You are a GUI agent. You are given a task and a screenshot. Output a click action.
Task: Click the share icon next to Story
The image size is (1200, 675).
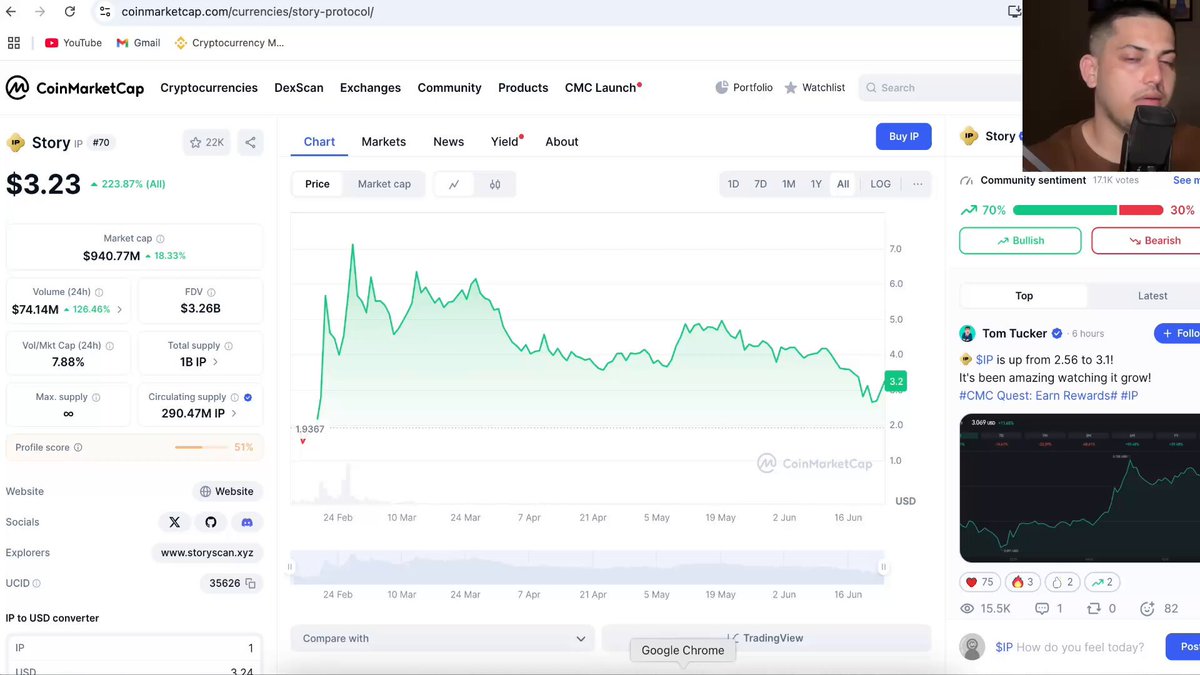tap(250, 143)
